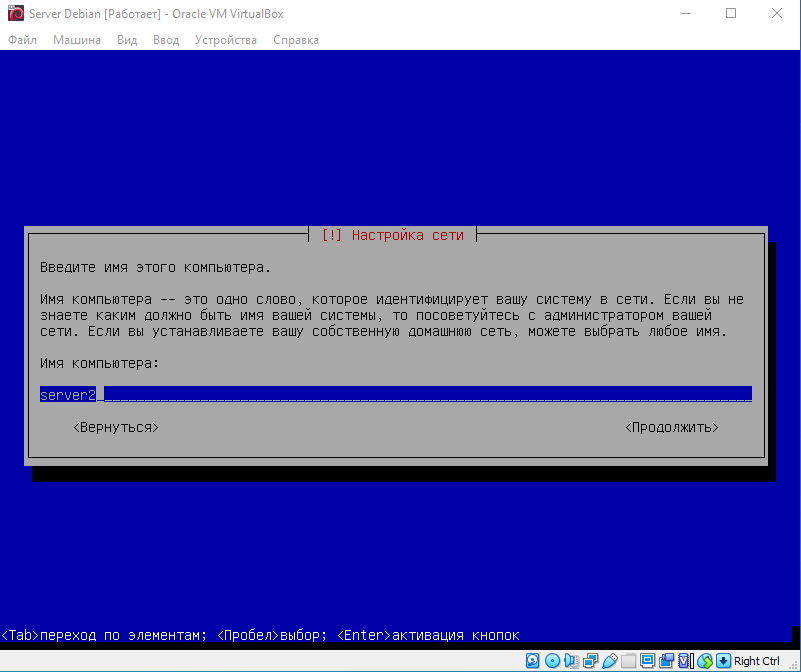The width and height of the screenshot is (801, 672).
Task: Open the Файл menu
Action: [22, 40]
